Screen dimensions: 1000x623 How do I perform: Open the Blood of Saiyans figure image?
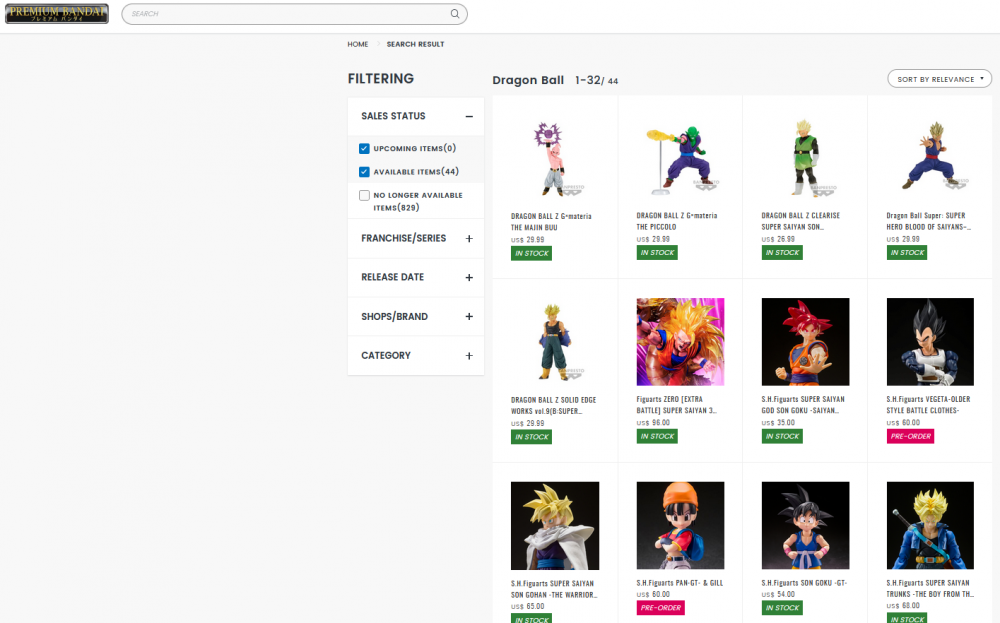tap(930, 159)
